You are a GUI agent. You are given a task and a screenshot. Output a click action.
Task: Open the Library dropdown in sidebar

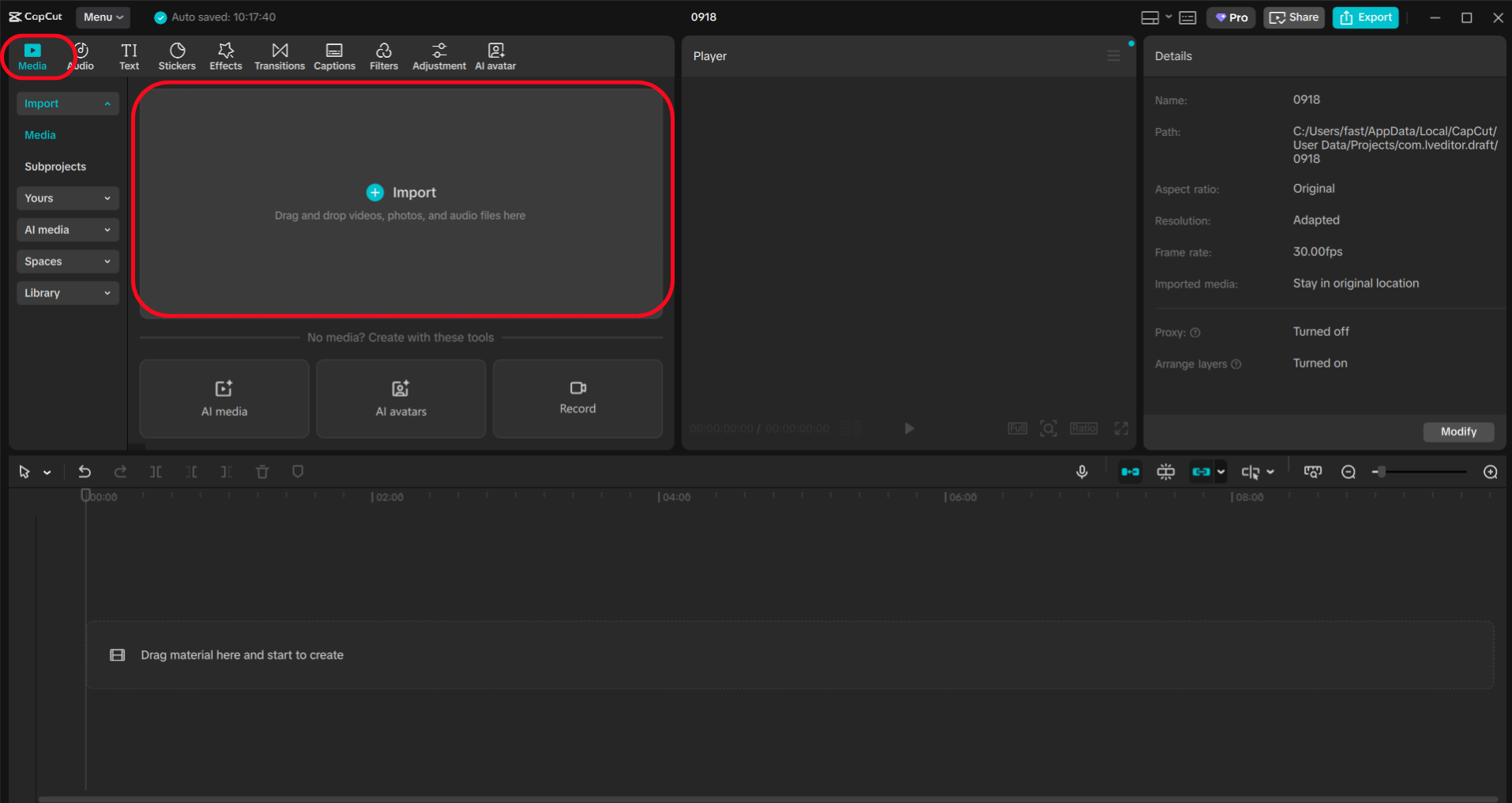click(67, 292)
